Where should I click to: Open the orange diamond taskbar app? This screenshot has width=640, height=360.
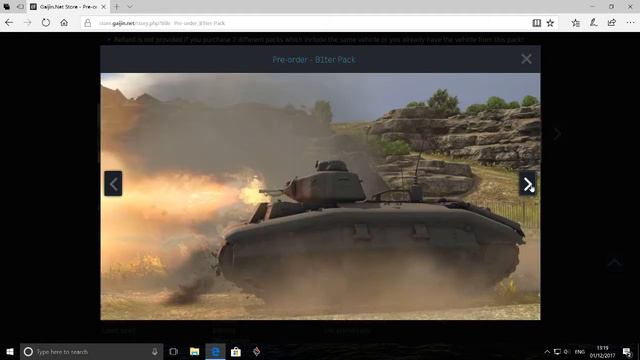click(256, 351)
